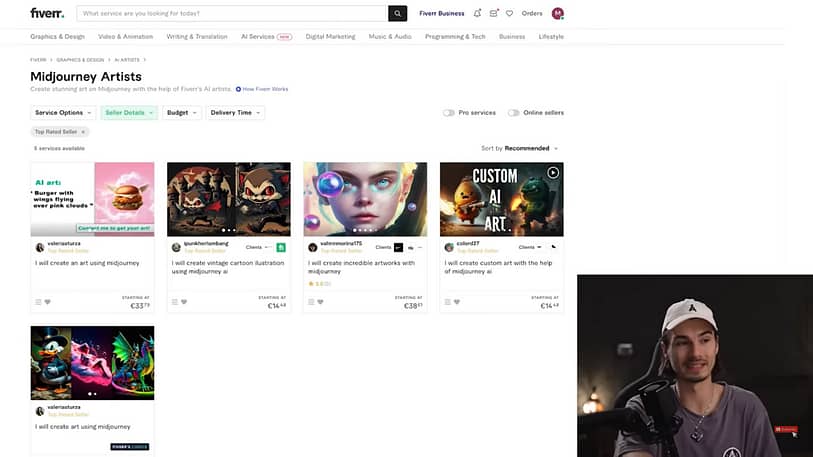This screenshot has width=813, height=457.
Task: Click GRAPHICS & DESIGN breadcrumb
Action: point(80,60)
